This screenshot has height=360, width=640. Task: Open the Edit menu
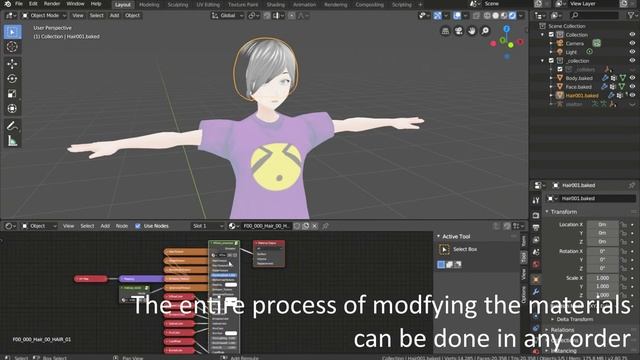33,4
